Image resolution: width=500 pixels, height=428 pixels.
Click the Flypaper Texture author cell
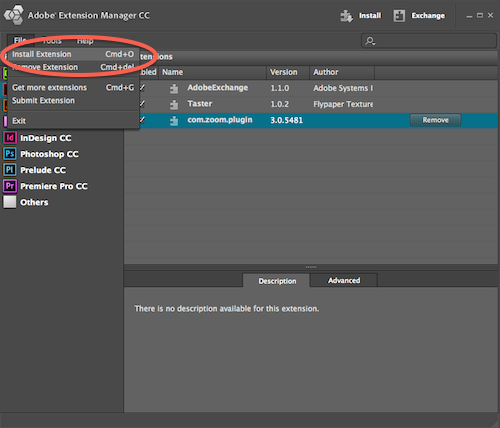pyautogui.click(x=343, y=104)
